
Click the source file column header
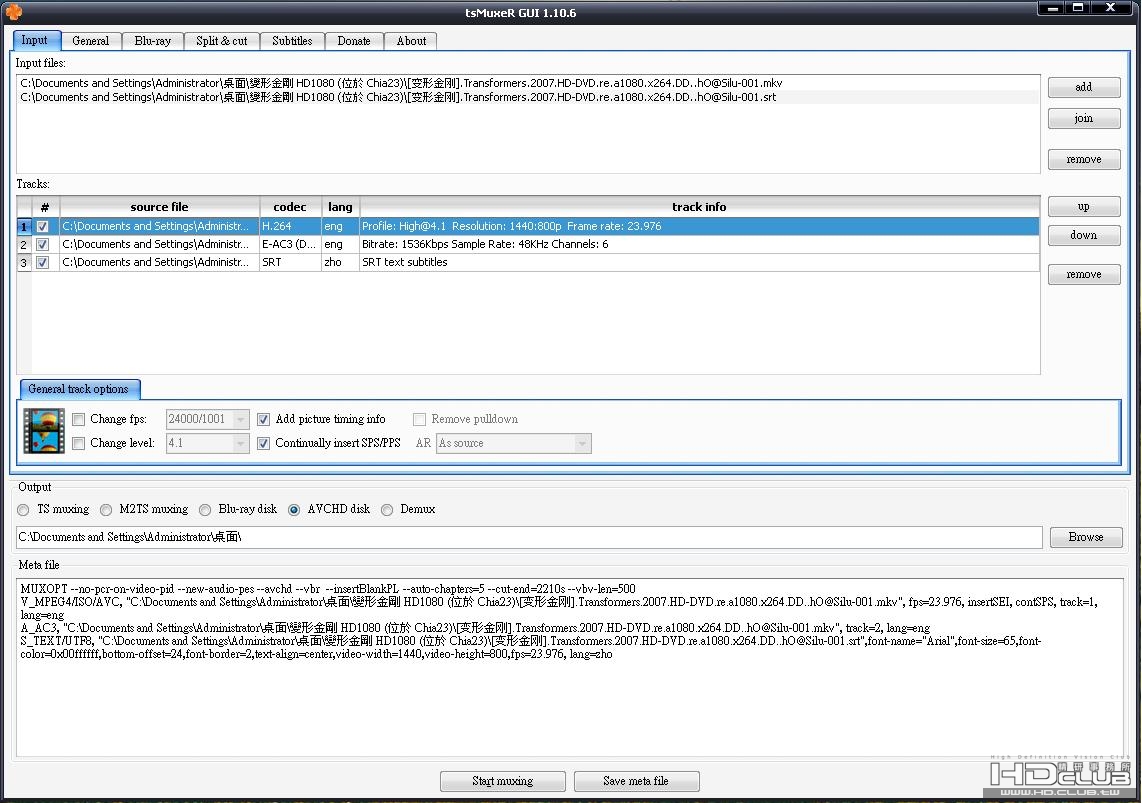click(x=160, y=207)
